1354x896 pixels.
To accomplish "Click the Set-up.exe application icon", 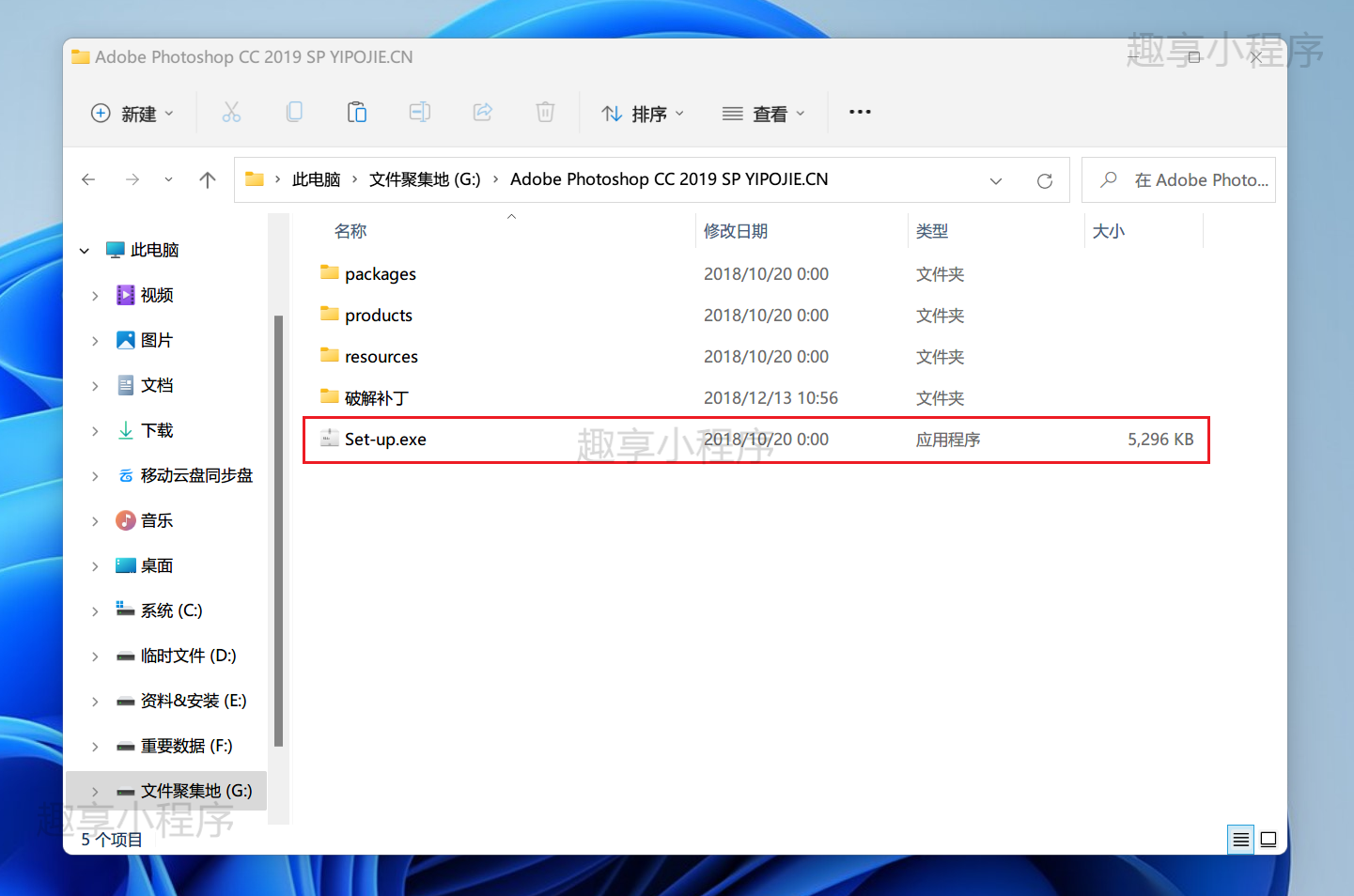I will point(329,439).
